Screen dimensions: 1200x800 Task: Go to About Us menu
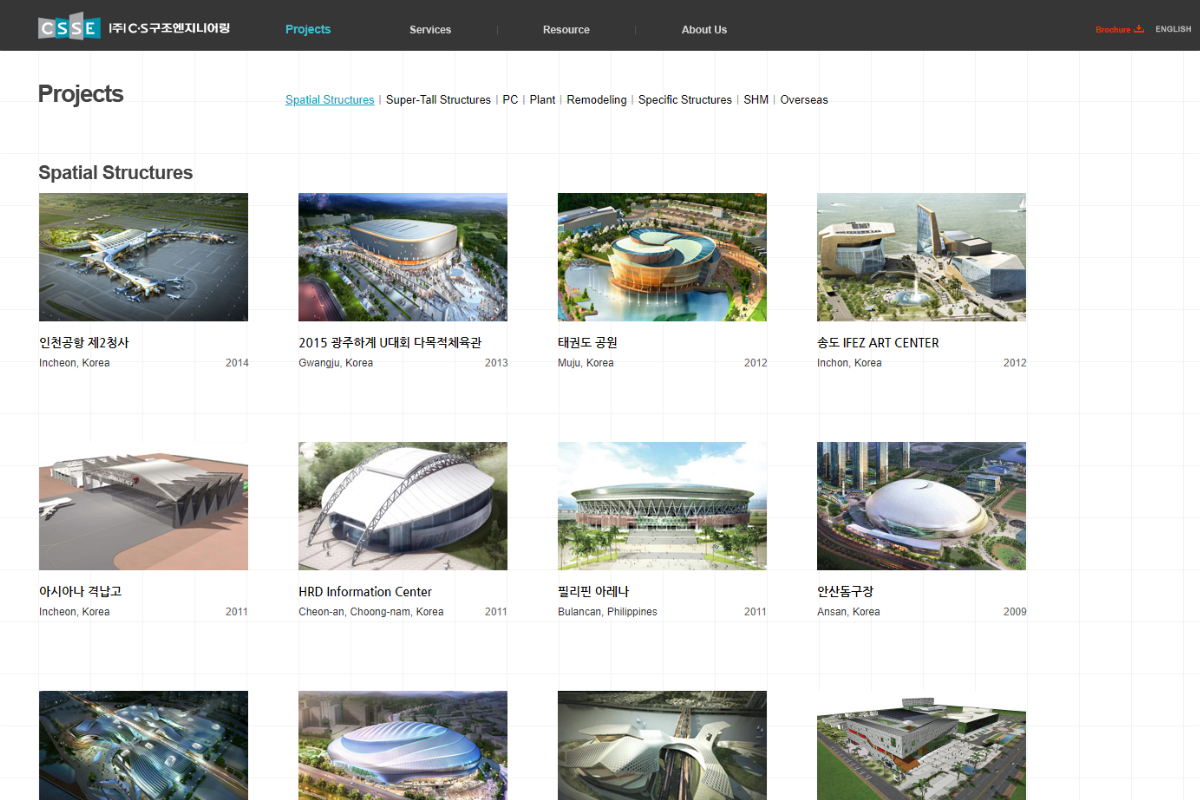[704, 30]
